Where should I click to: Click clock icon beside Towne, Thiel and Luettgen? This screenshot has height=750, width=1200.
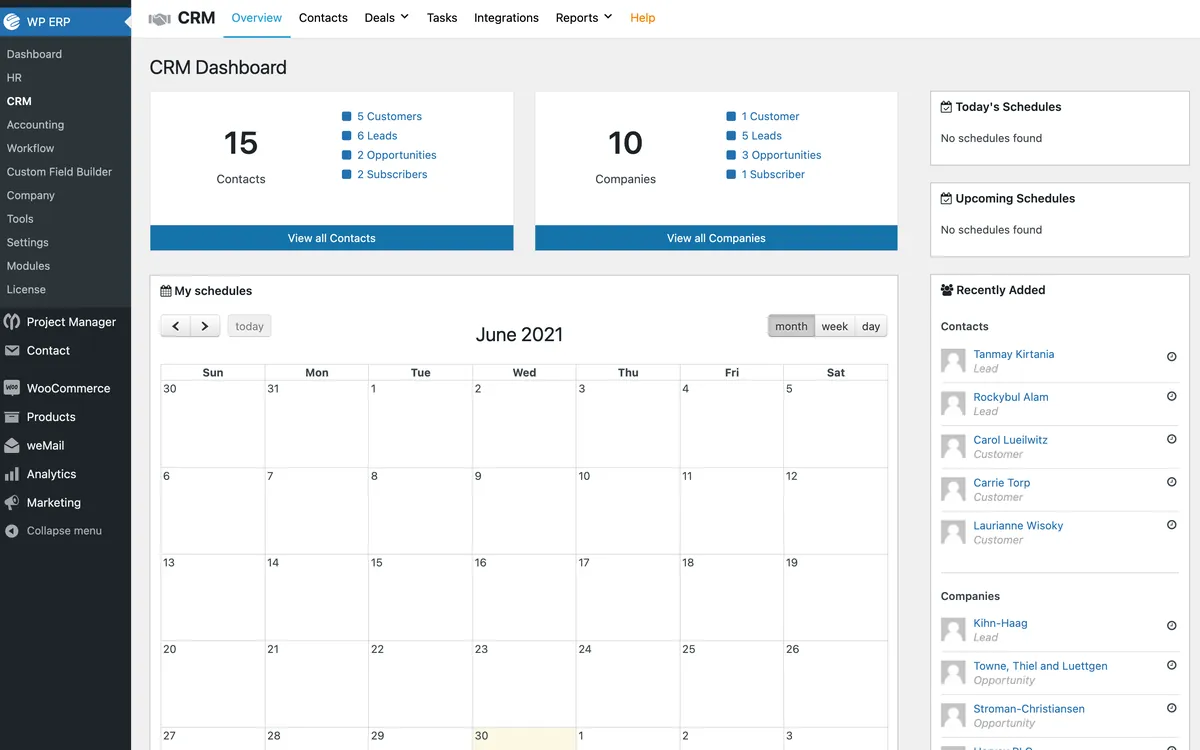coord(1172,666)
